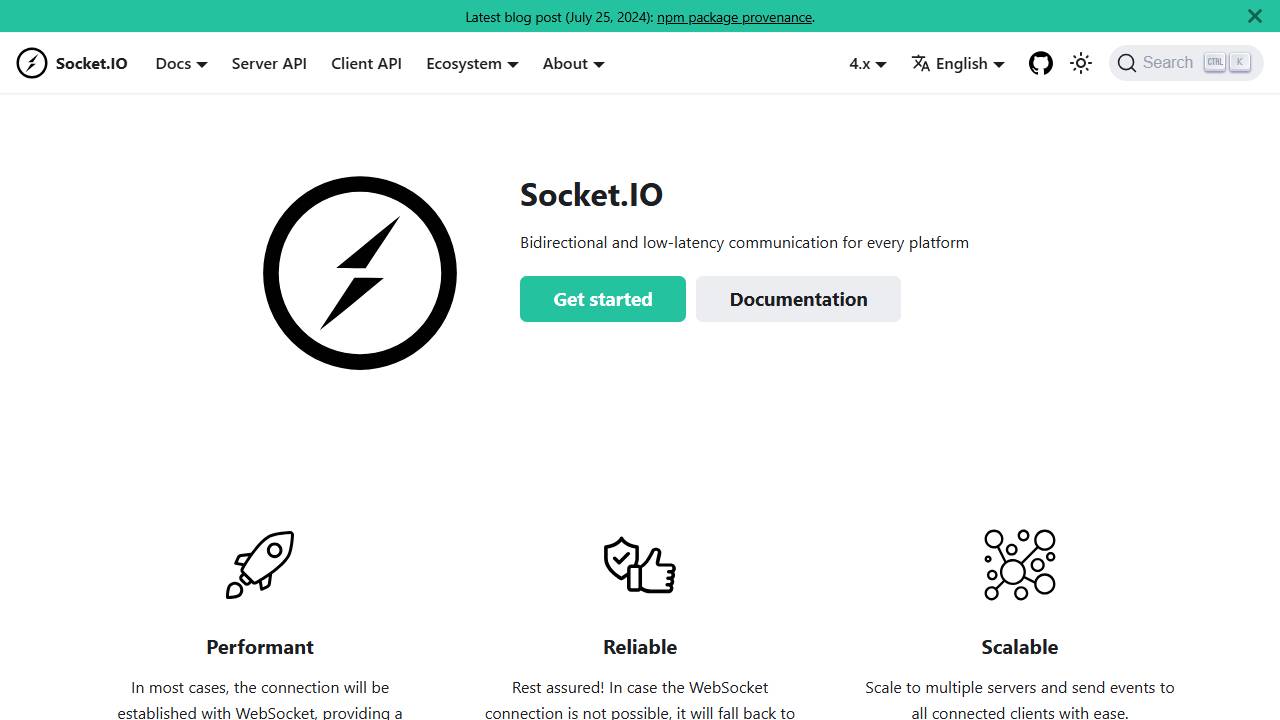Click the Socket.IO logo in navbar
This screenshot has height=720, width=1280.
(32, 63)
